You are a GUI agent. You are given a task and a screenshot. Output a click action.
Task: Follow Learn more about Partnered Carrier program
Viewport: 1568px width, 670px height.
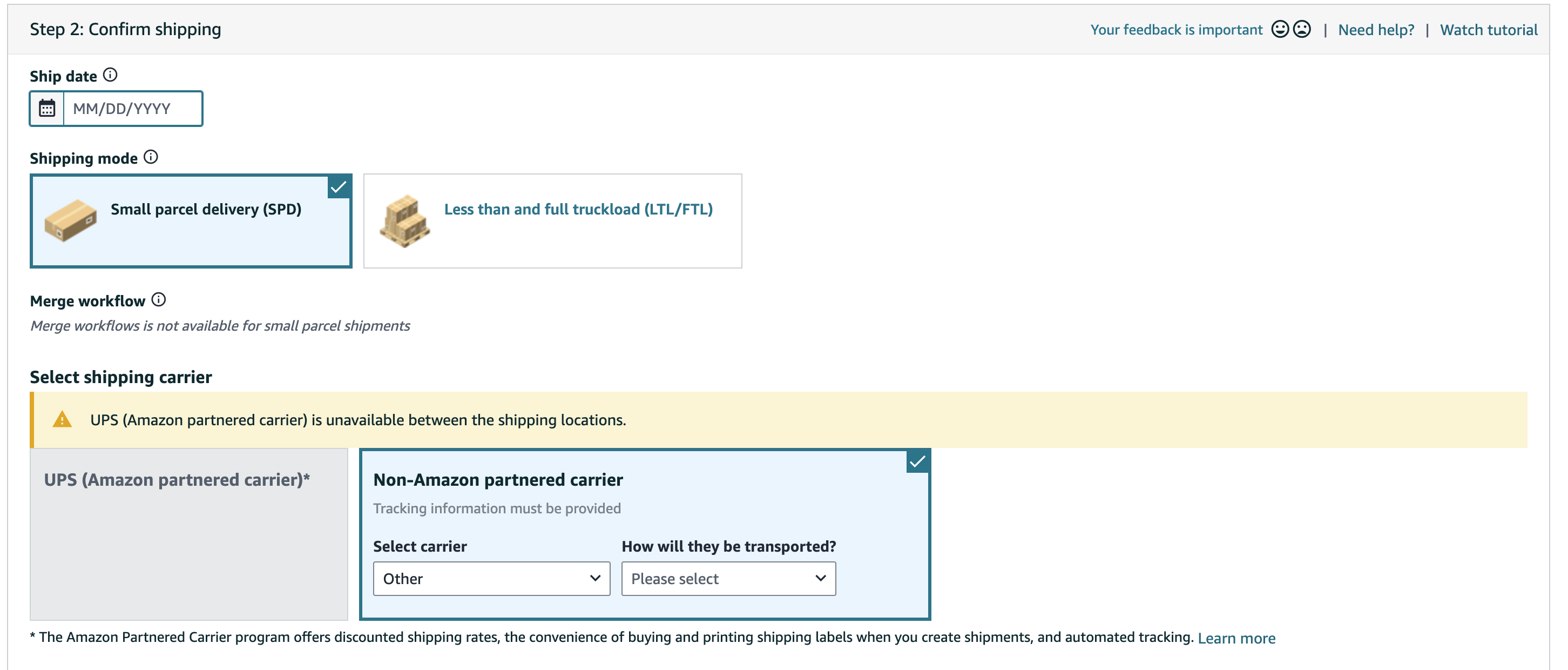(x=1236, y=638)
